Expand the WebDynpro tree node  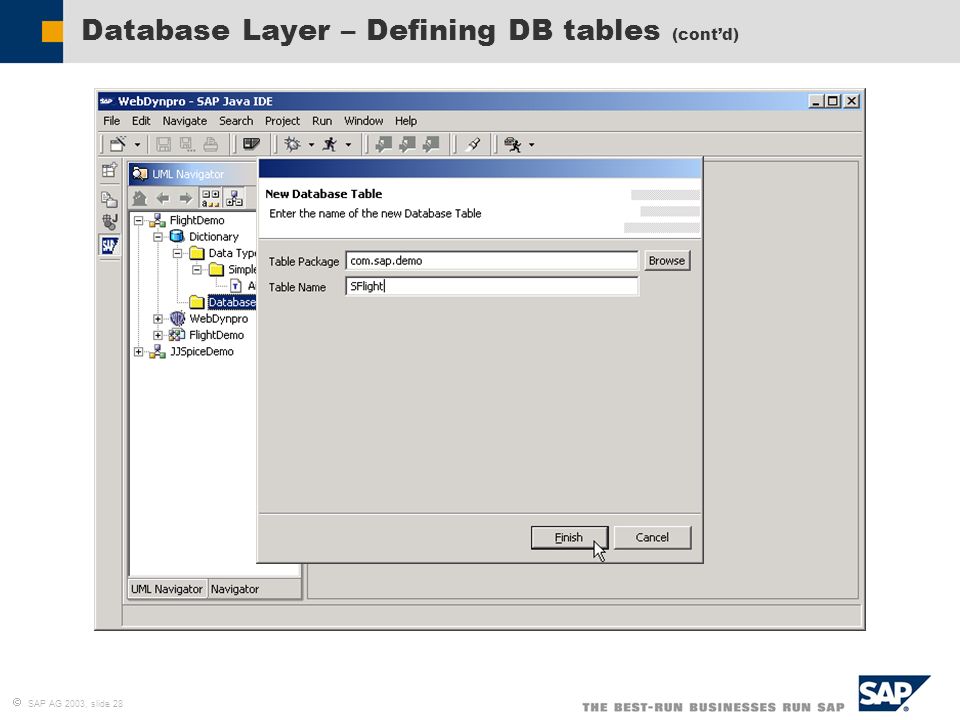point(158,319)
